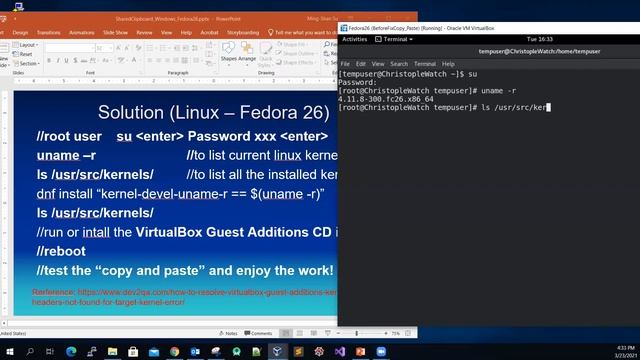640x360 pixels.
Task: Open the font name combo box
Action: 70,48
